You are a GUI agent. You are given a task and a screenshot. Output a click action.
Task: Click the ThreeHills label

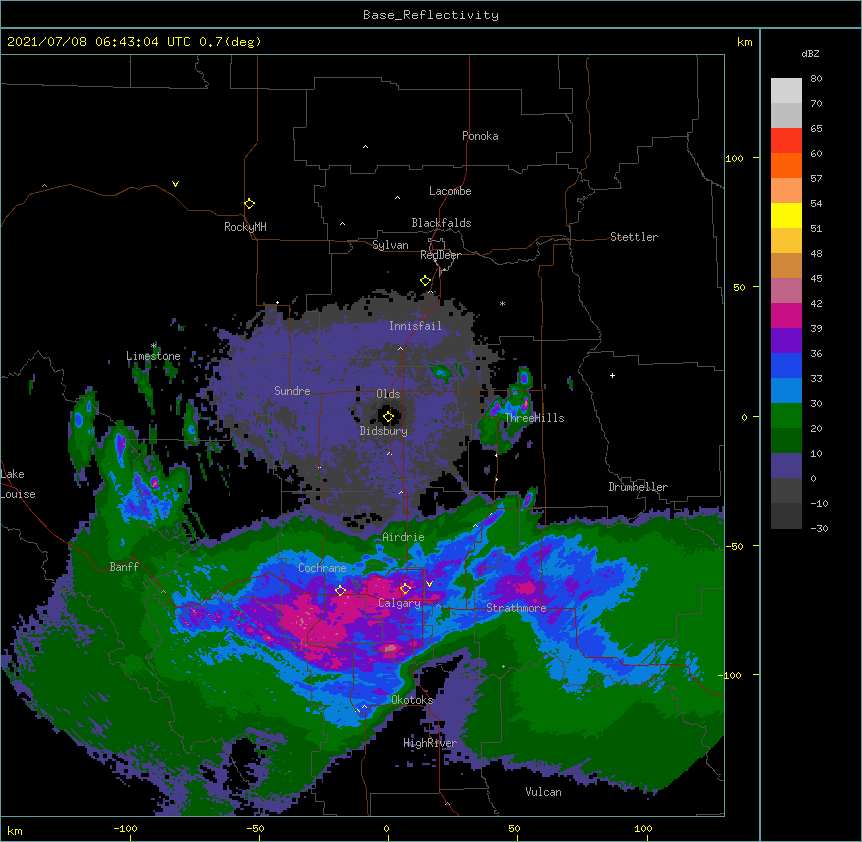534,418
